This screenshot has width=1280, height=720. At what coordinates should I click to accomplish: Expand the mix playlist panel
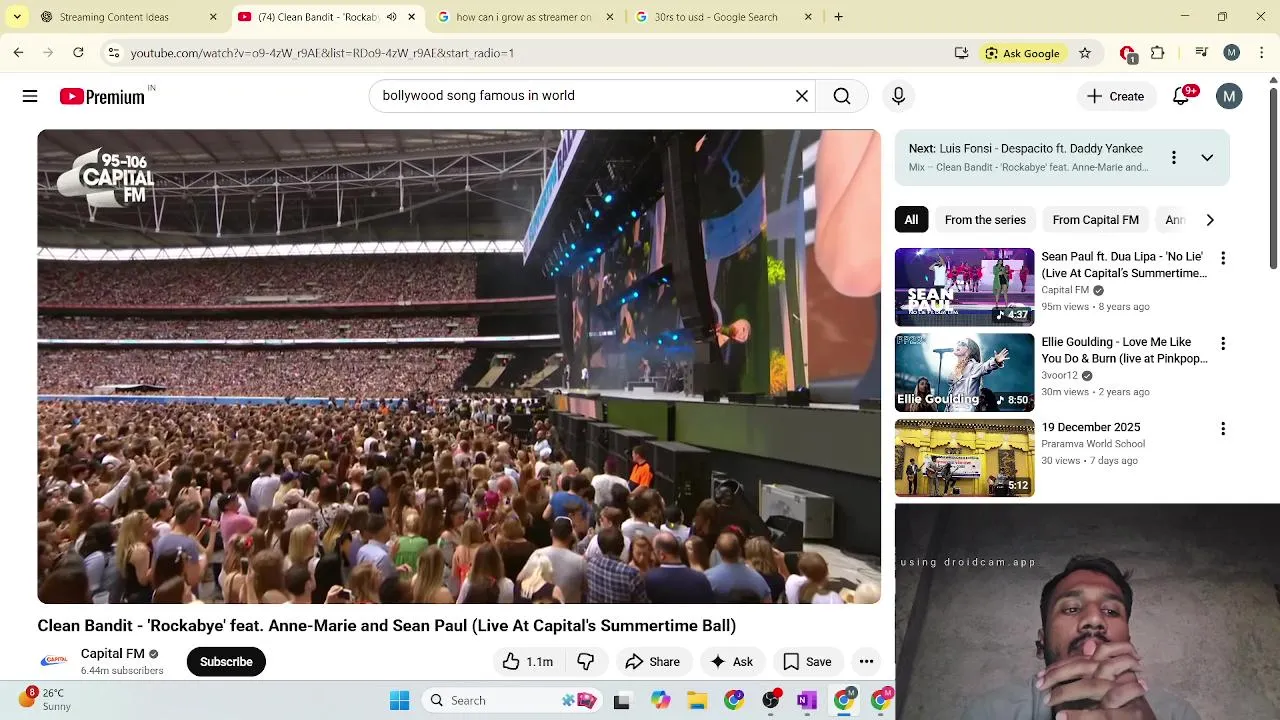coord(1207,158)
